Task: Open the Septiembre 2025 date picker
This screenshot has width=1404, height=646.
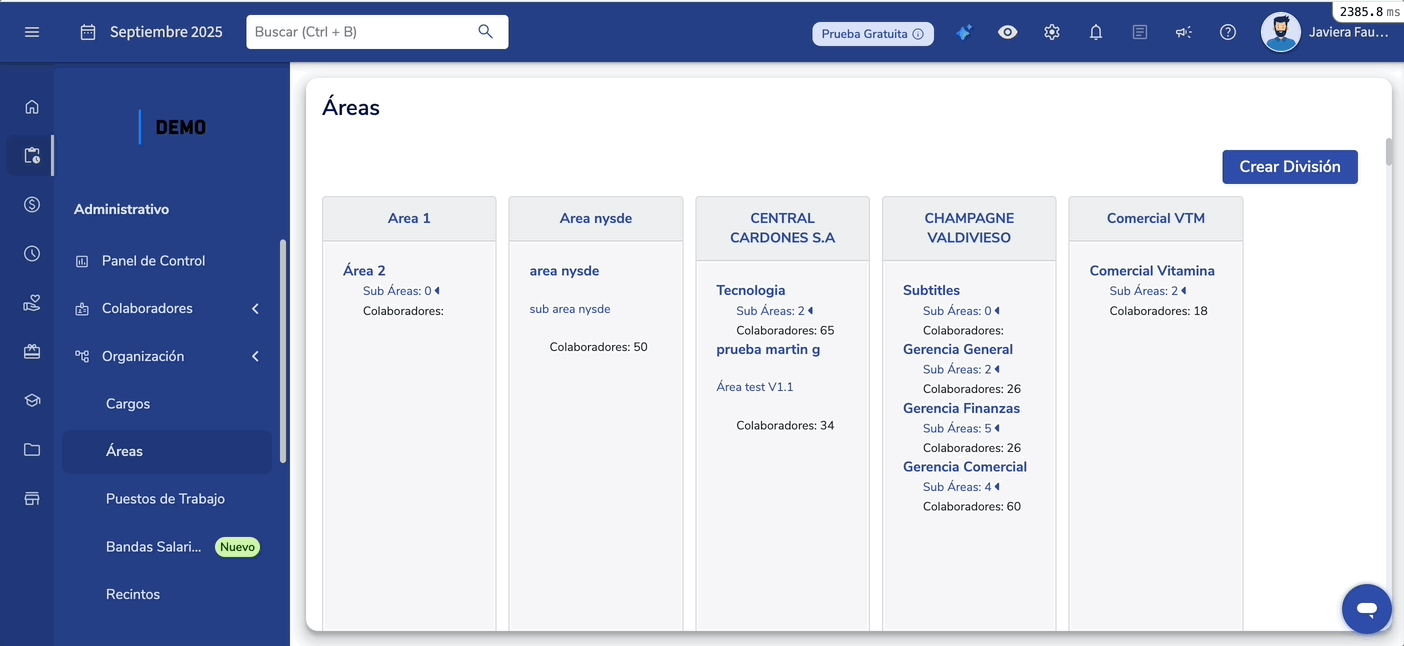Action: point(152,32)
